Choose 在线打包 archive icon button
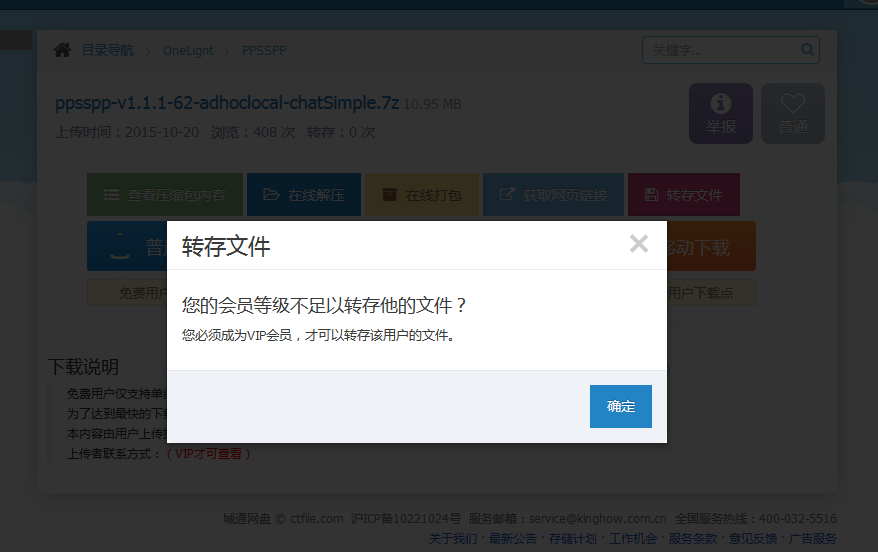 (421, 195)
